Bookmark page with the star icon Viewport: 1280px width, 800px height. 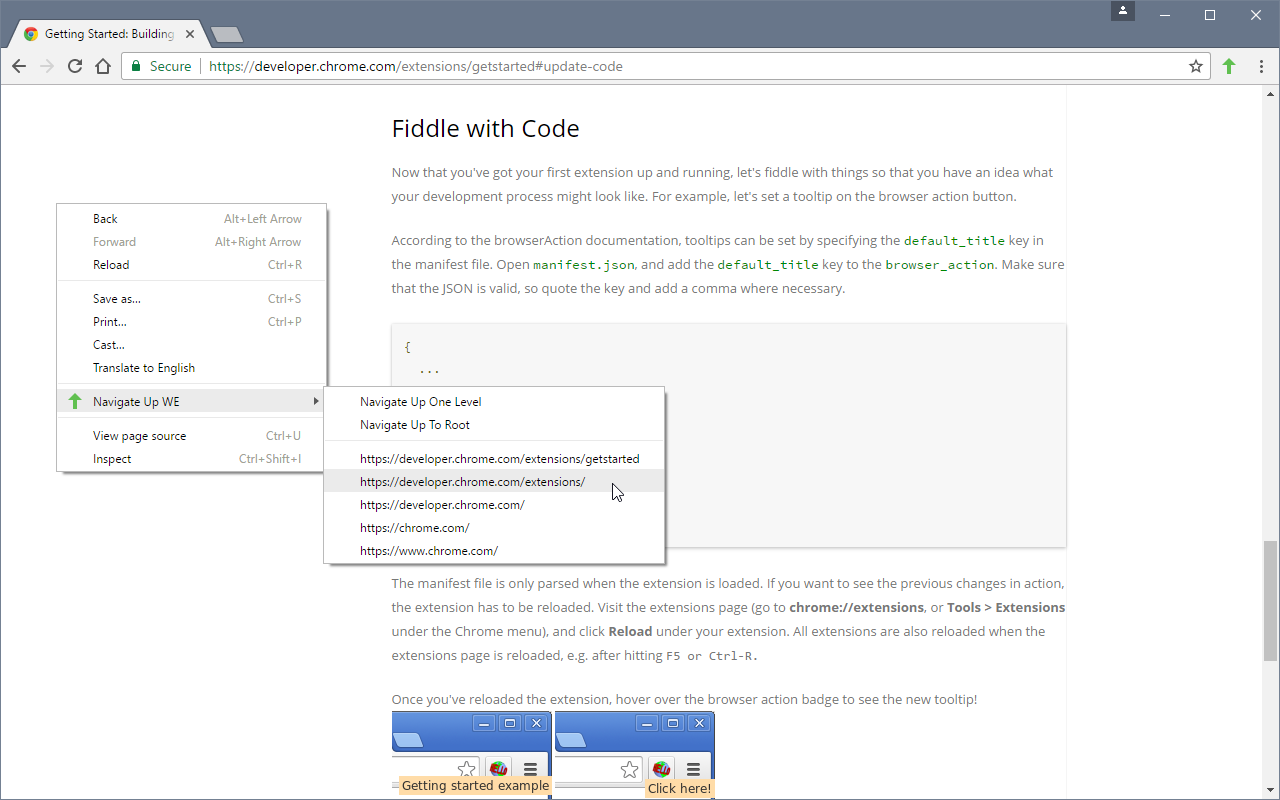click(1195, 66)
